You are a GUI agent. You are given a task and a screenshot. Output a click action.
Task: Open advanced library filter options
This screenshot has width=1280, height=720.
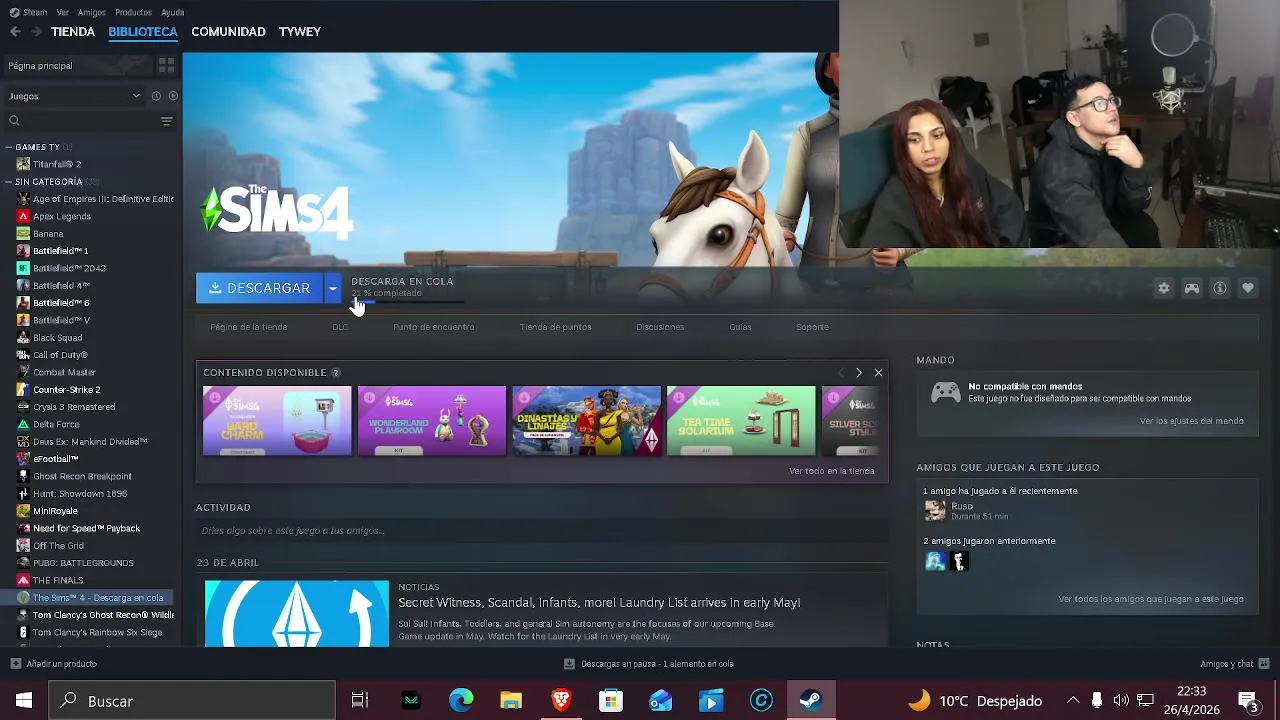point(166,121)
